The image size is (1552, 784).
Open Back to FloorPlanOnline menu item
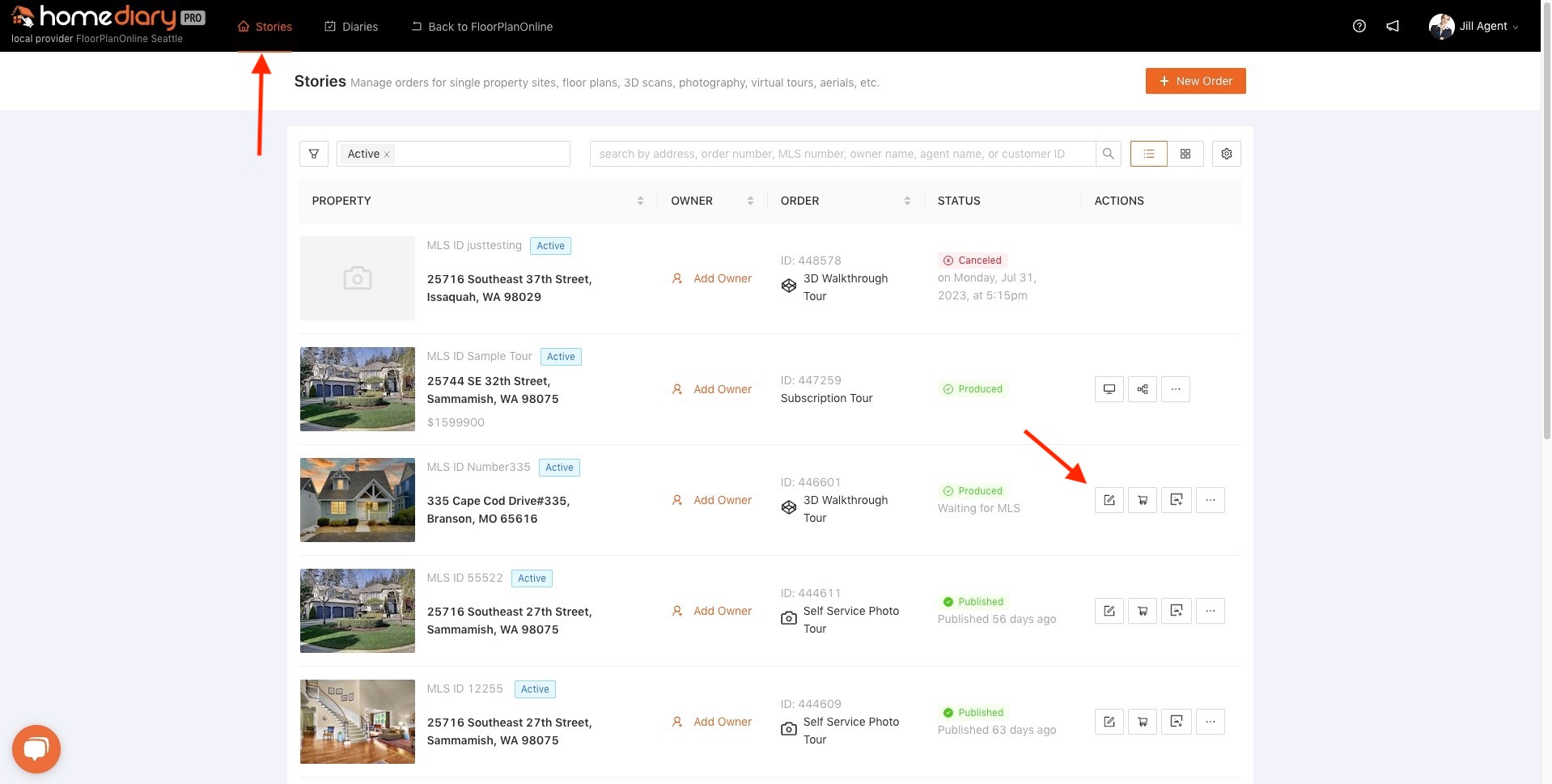(x=481, y=27)
